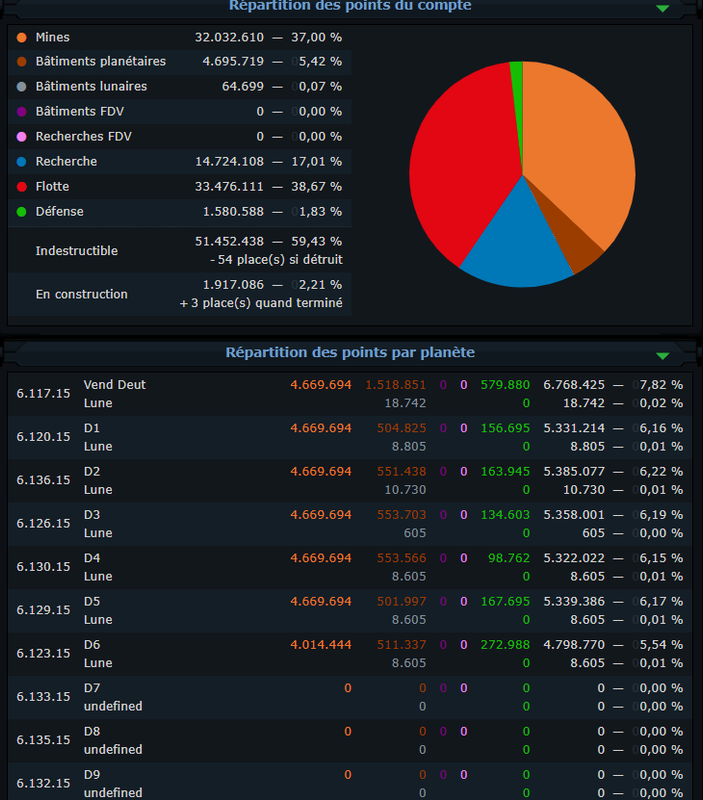This screenshot has width=703, height=800.
Task: Click the D6 planet name
Action: click(92, 645)
